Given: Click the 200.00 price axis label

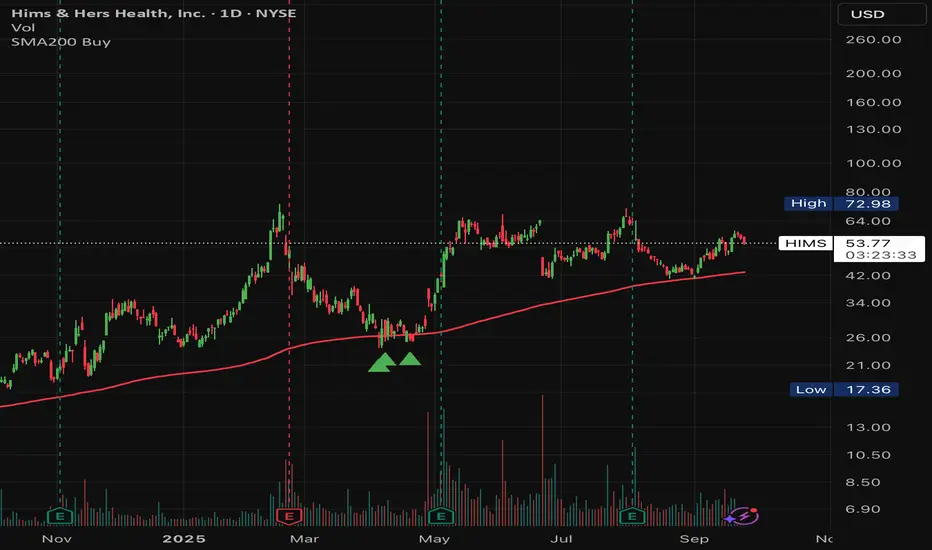Looking at the screenshot, I should pos(873,73).
